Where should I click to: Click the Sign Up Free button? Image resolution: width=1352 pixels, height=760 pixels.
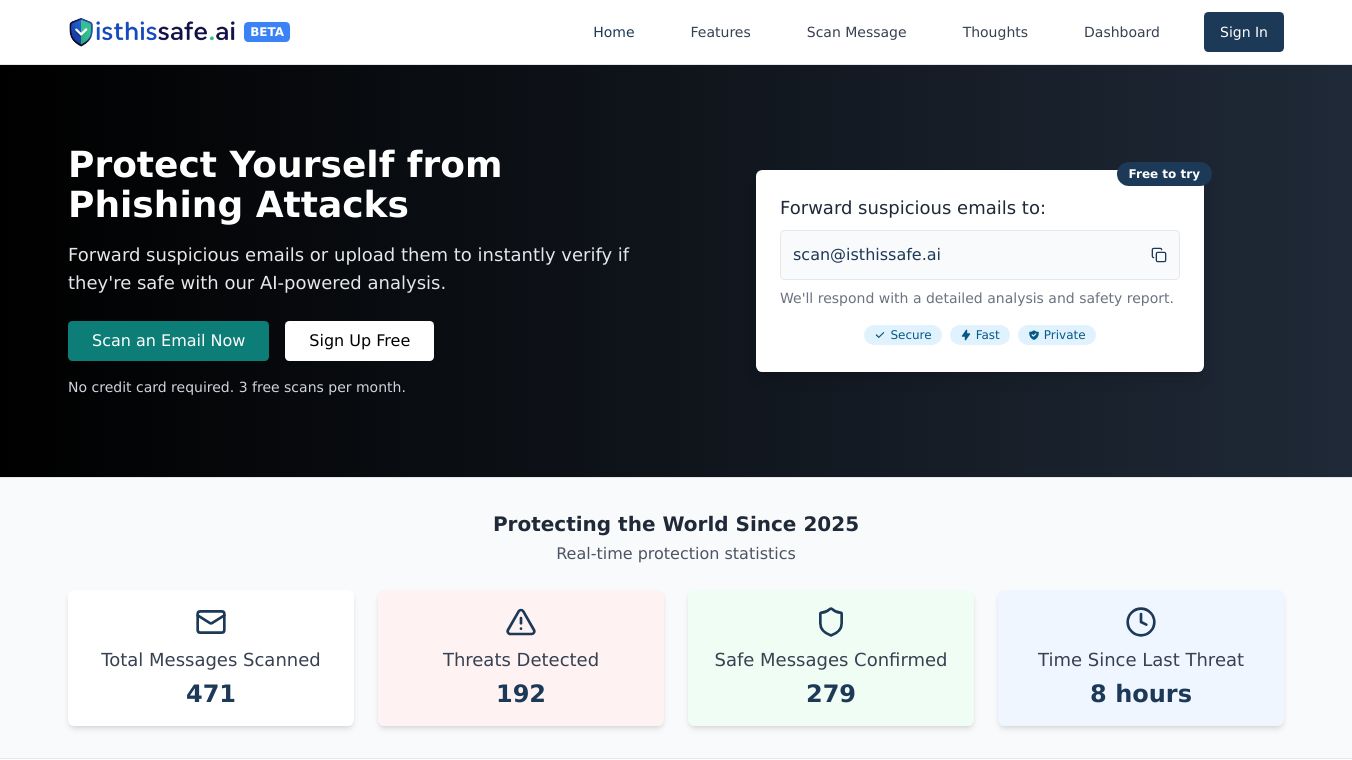(x=359, y=341)
